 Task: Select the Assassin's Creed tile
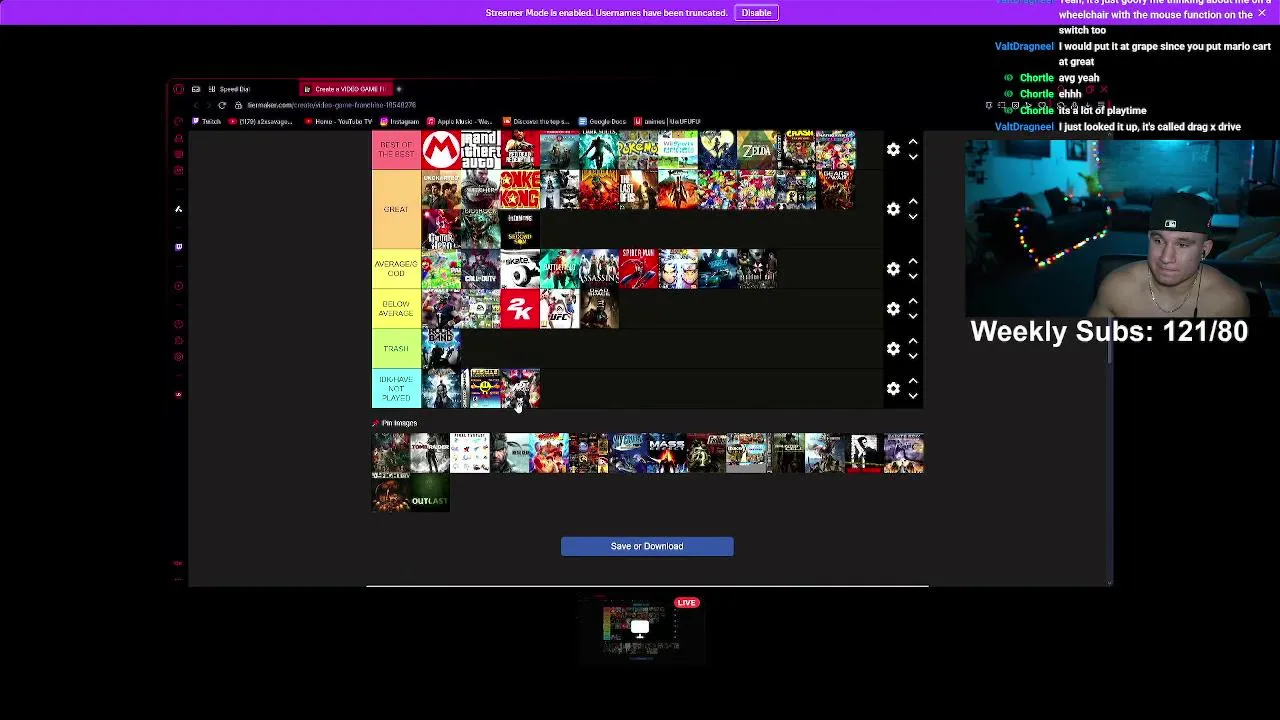599,269
